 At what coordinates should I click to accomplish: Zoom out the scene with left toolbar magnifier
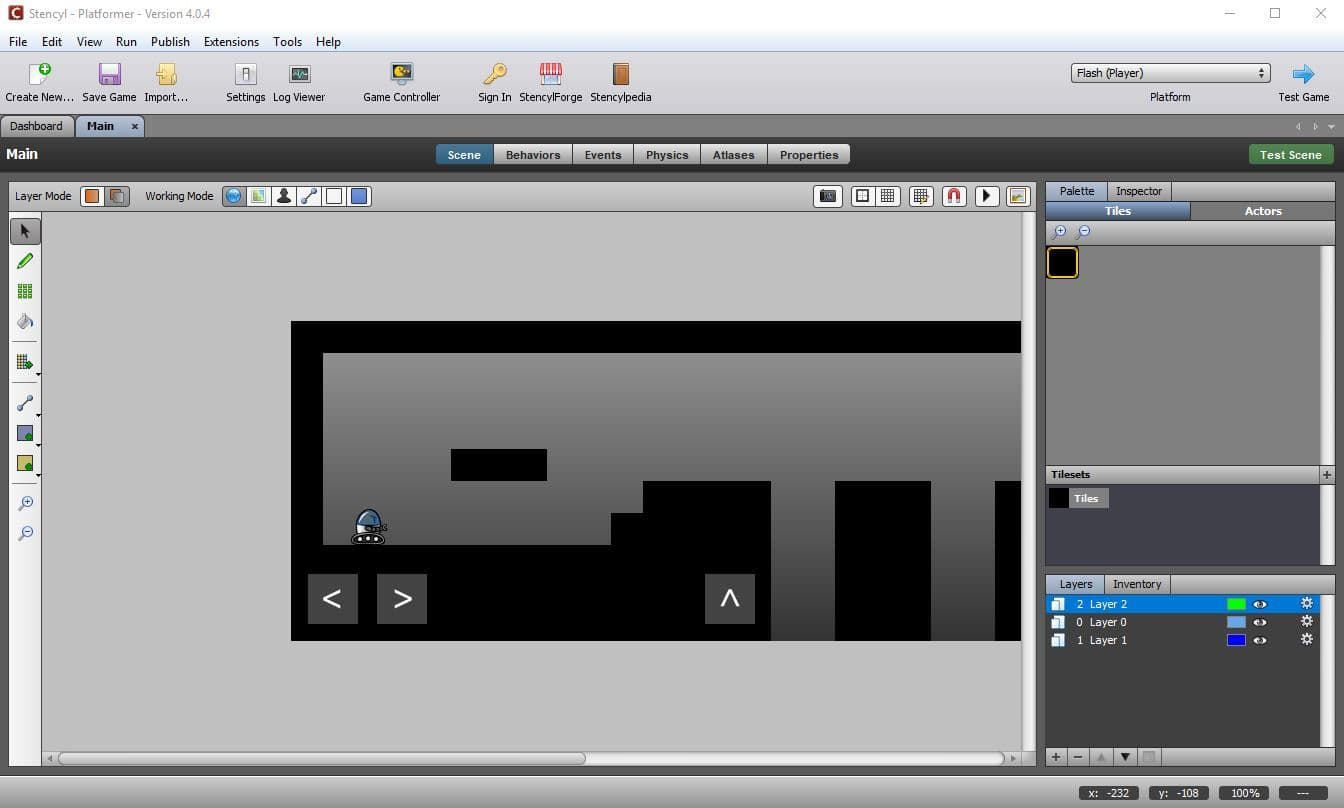(x=26, y=534)
